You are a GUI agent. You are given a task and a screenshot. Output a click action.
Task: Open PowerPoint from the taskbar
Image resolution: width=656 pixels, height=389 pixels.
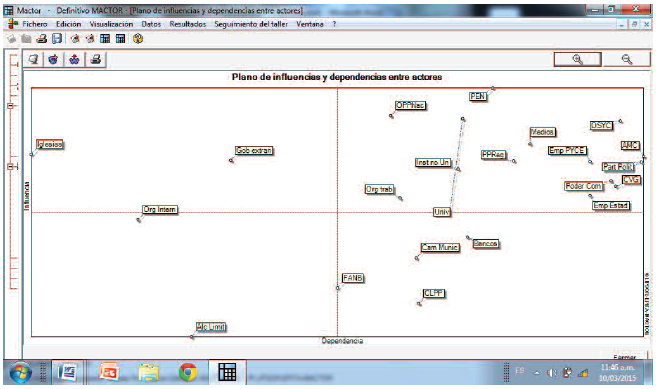110,372
